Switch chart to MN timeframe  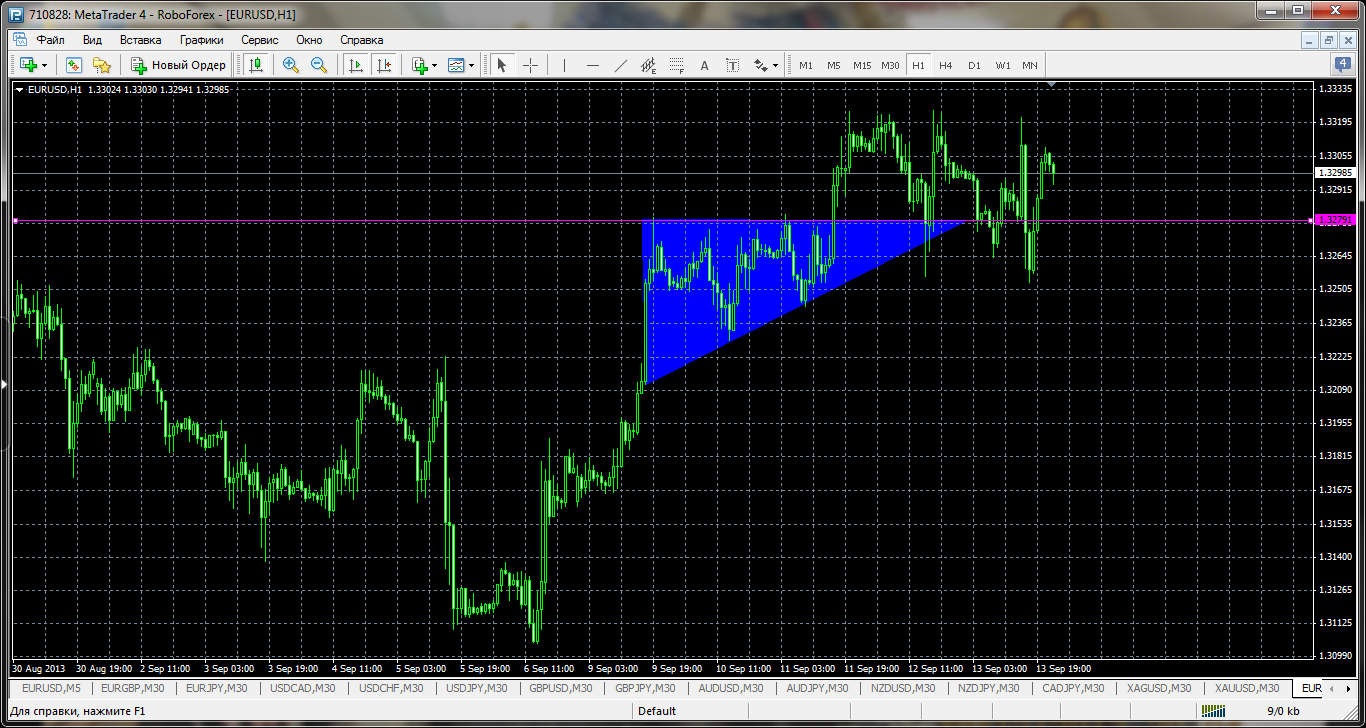[x=1030, y=65]
